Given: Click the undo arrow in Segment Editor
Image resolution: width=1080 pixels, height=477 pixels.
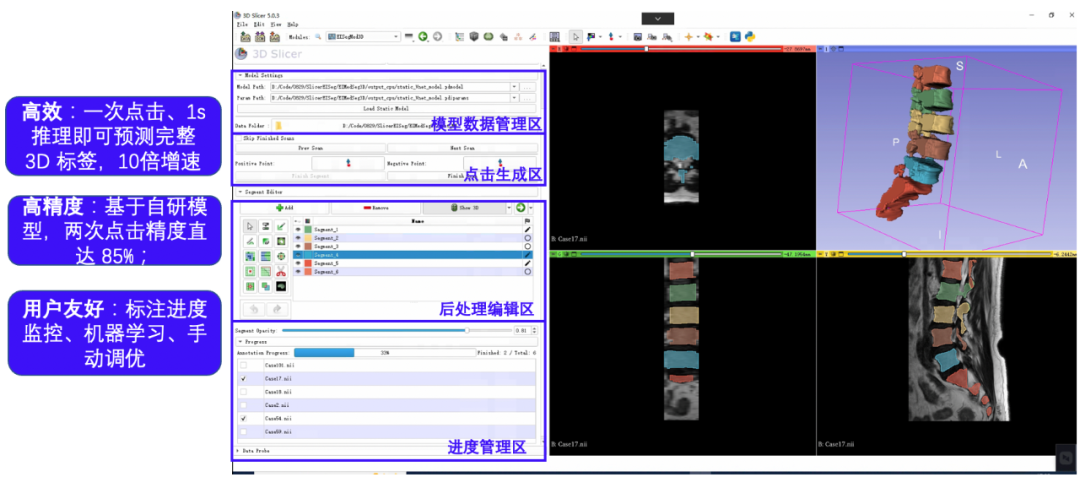Looking at the screenshot, I should tap(253, 309).
